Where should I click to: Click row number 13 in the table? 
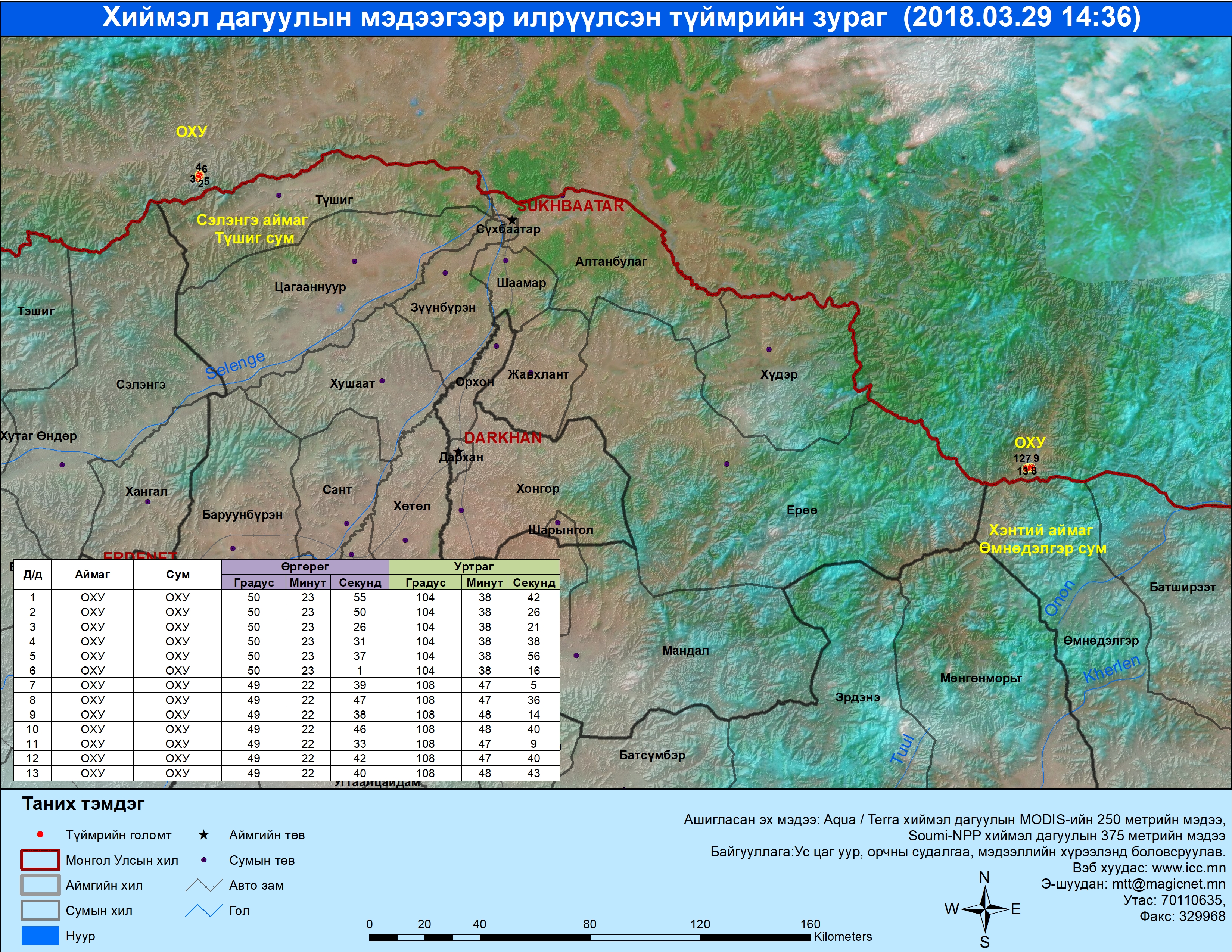click(x=33, y=773)
